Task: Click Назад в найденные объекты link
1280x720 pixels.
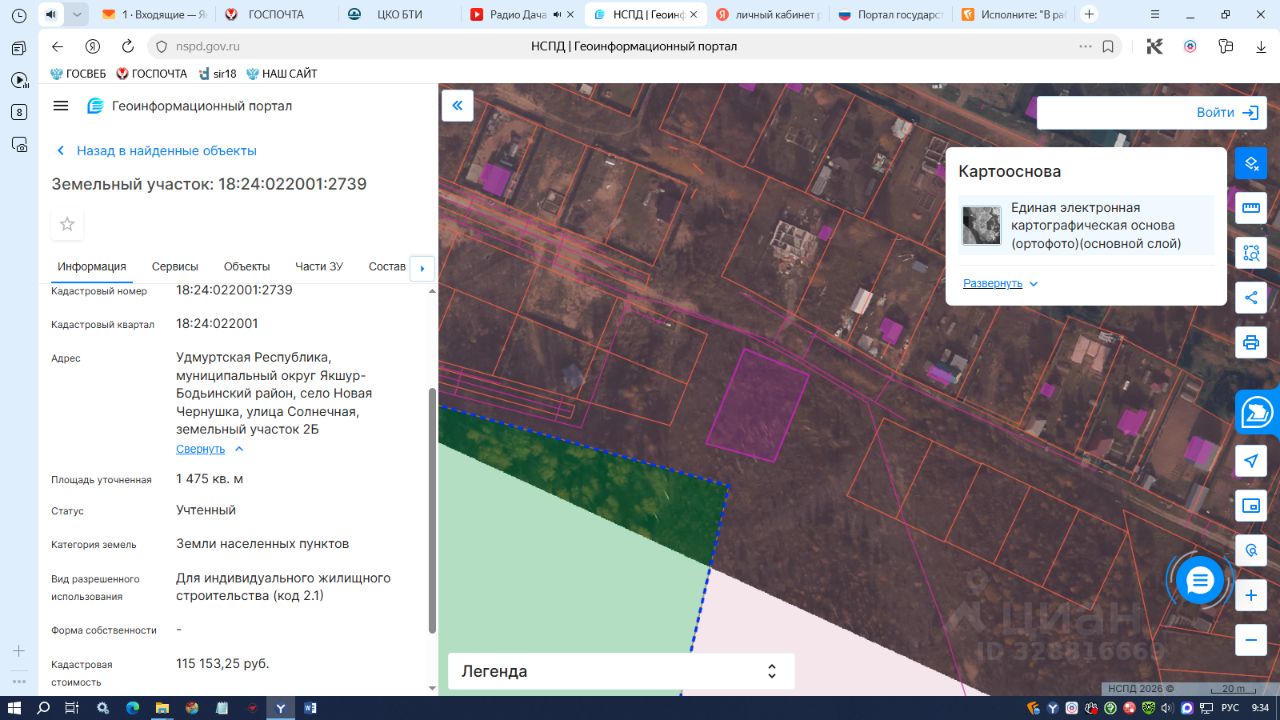Action: pos(166,151)
